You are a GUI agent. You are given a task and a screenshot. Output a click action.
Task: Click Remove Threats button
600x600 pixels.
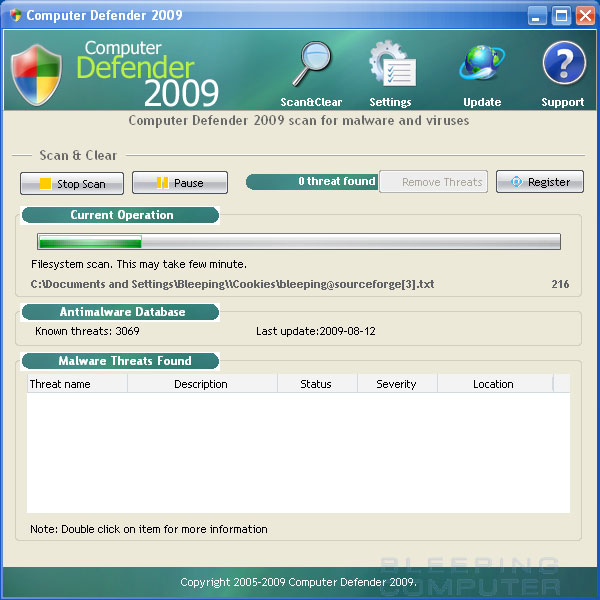click(434, 182)
